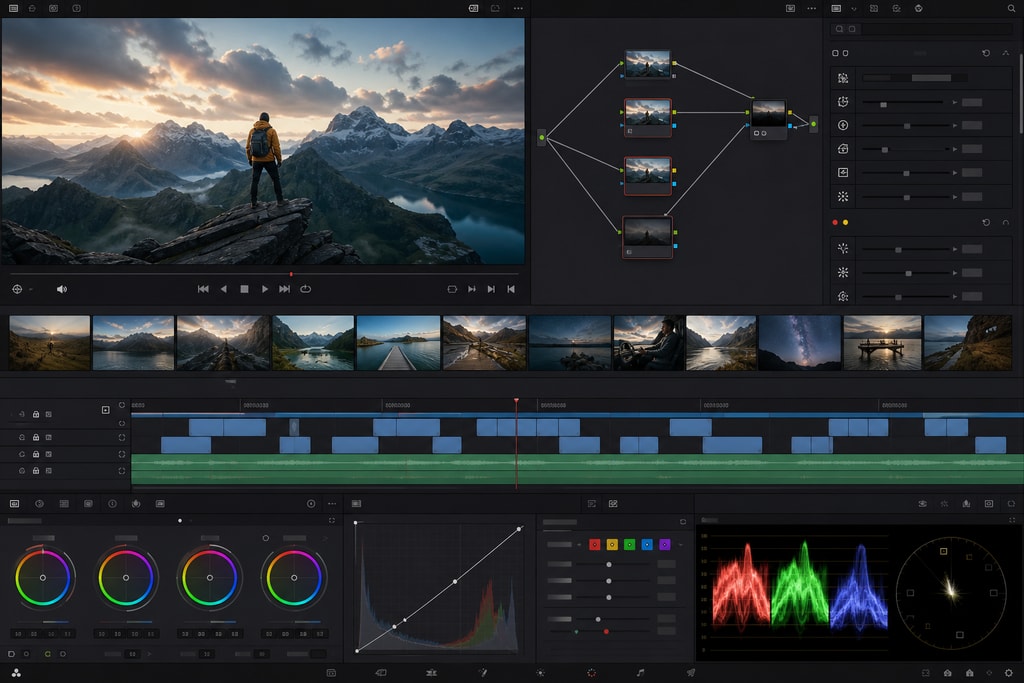Open the flame-shaped palette icon
Viewport: 1024px width, 683px height.
click(136, 503)
